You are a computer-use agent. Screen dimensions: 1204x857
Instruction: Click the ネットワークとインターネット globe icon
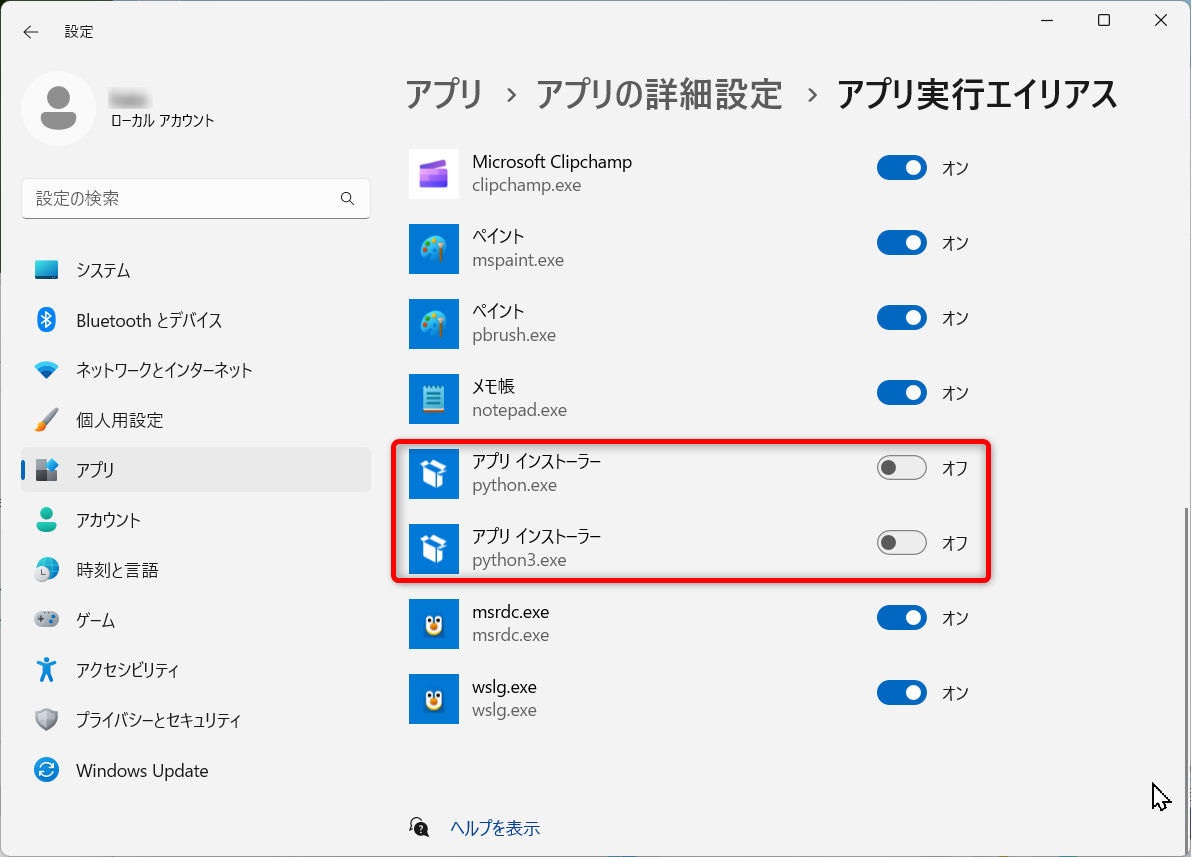(x=46, y=370)
